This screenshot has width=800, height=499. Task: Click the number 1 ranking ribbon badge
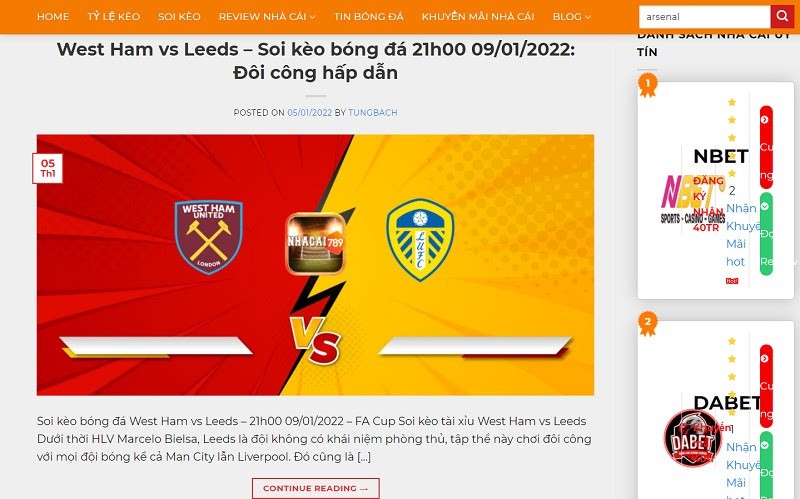click(x=647, y=85)
